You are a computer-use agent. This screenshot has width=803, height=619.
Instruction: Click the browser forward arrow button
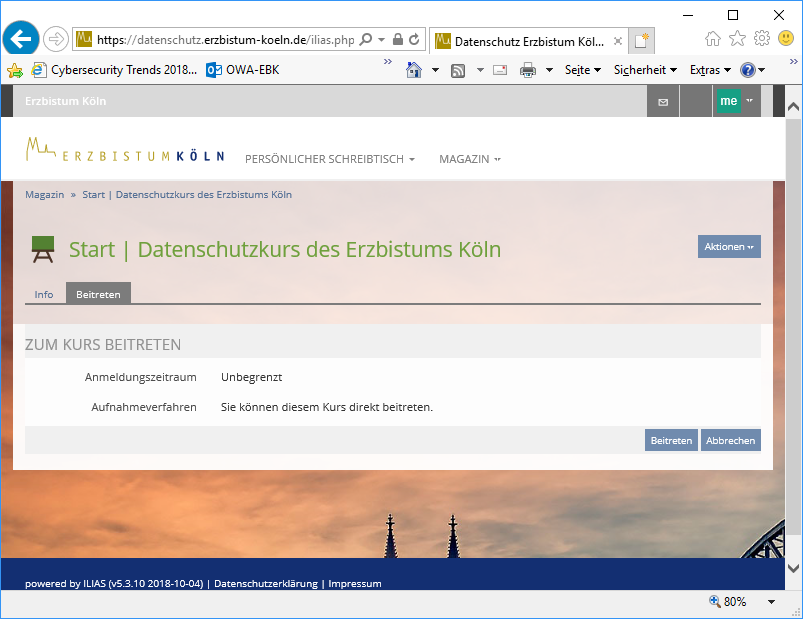click(x=55, y=39)
